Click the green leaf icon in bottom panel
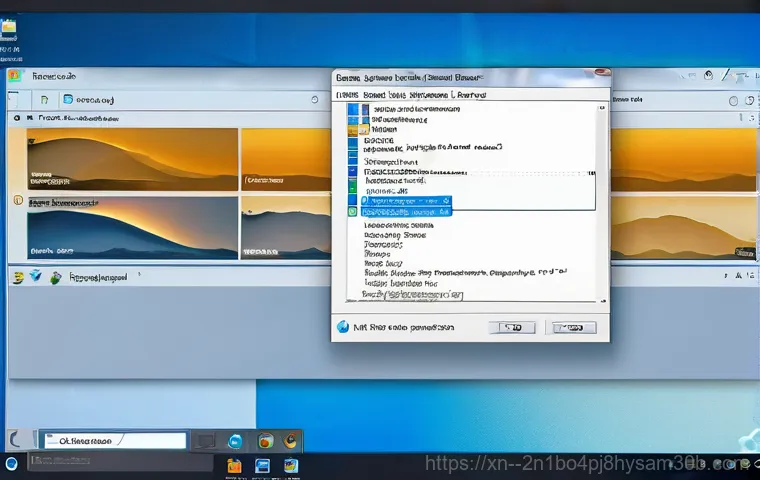Image resolution: width=760 pixels, height=480 pixels. (55, 277)
